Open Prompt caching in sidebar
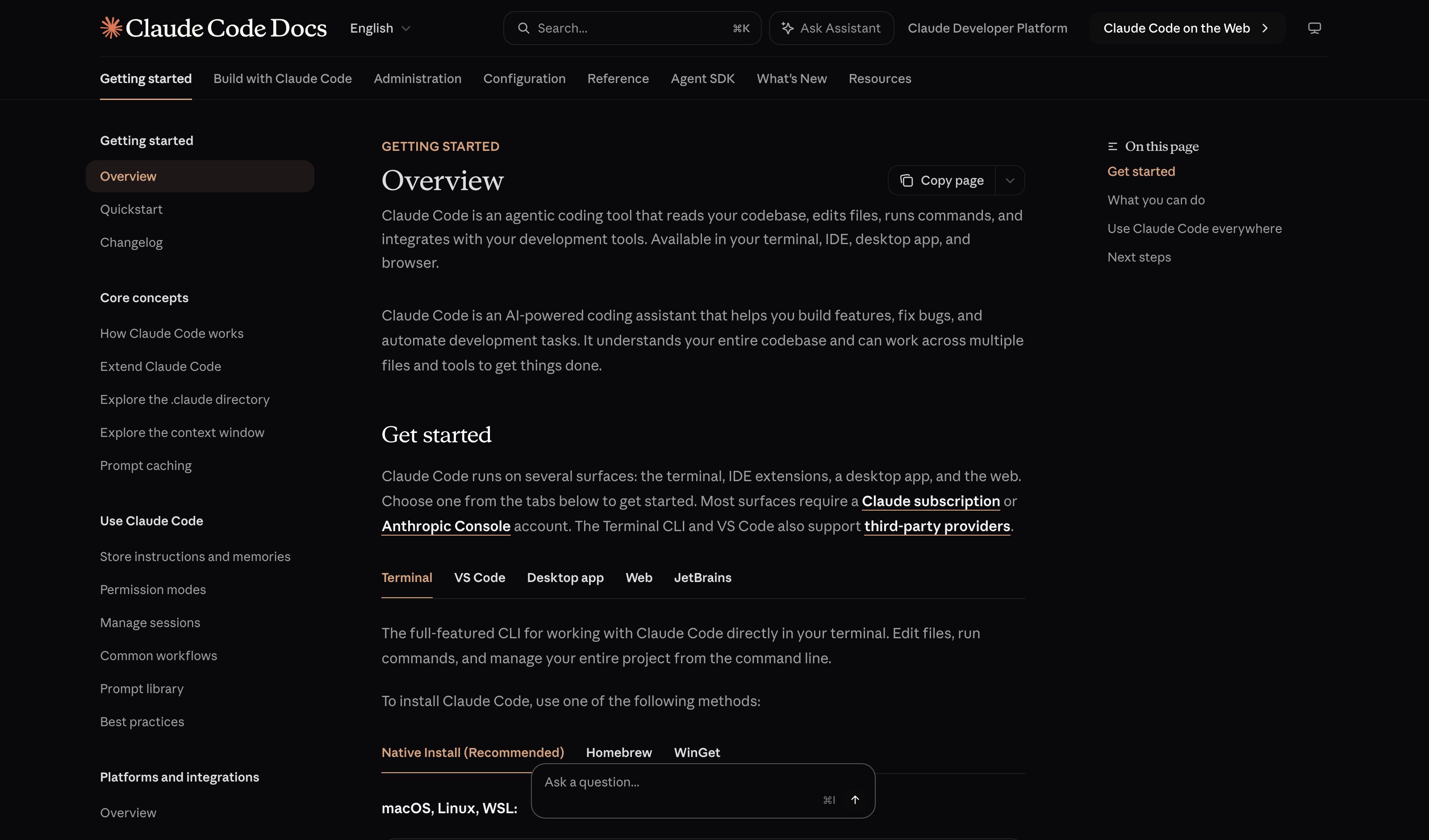 click(146, 466)
